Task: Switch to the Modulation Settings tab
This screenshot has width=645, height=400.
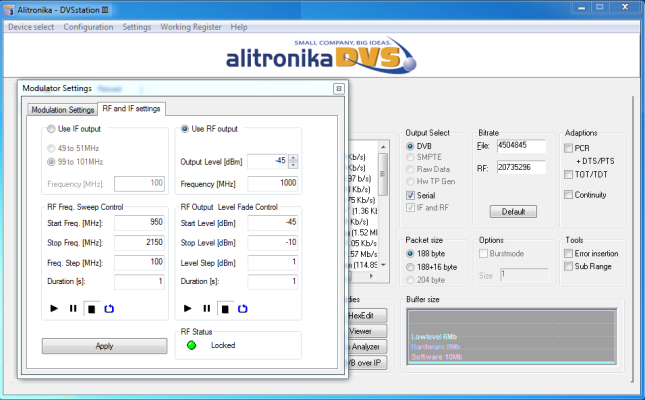Action: click(x=61, y=109)
